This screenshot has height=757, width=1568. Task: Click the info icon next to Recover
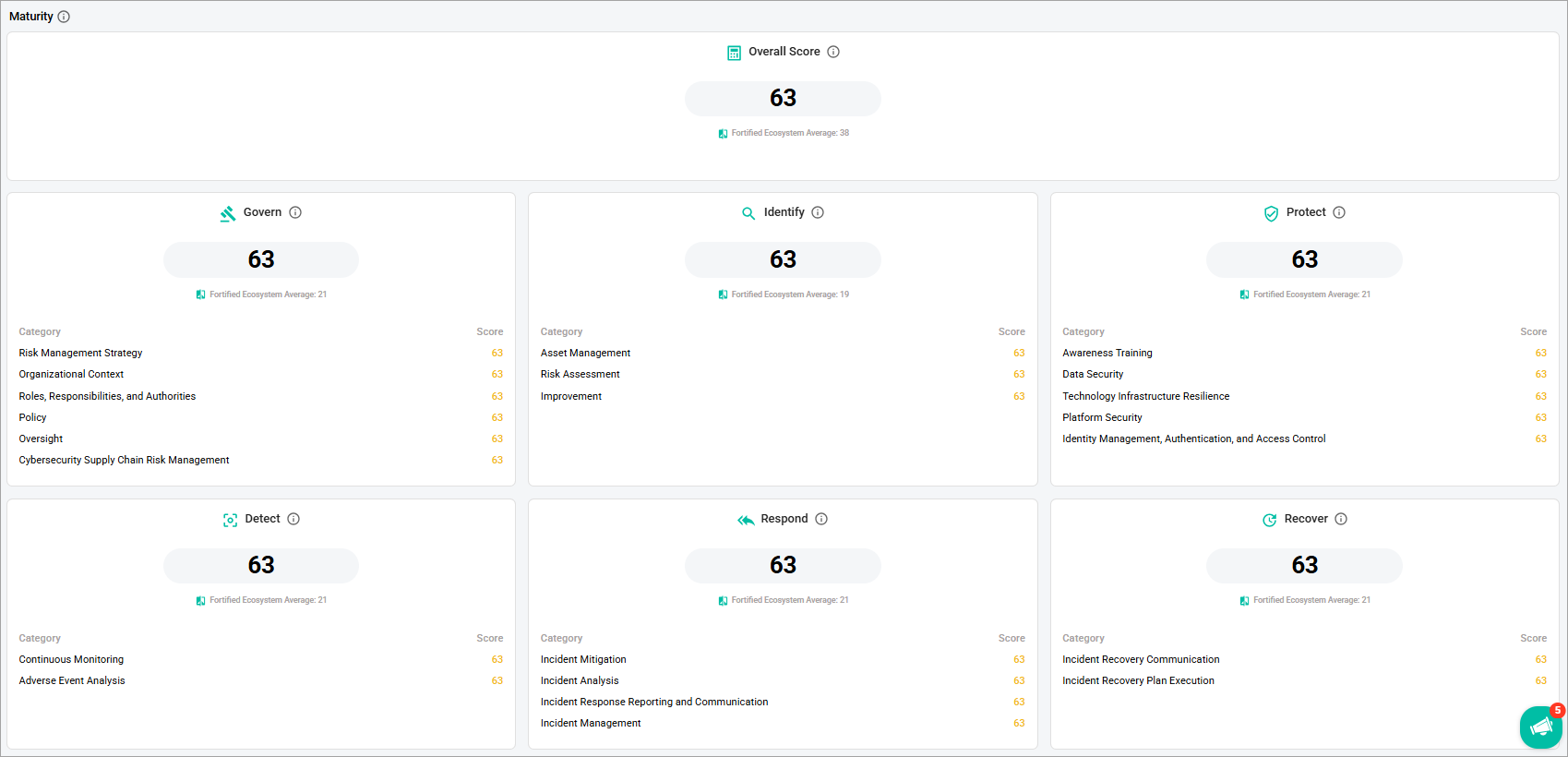point(1341,519)
